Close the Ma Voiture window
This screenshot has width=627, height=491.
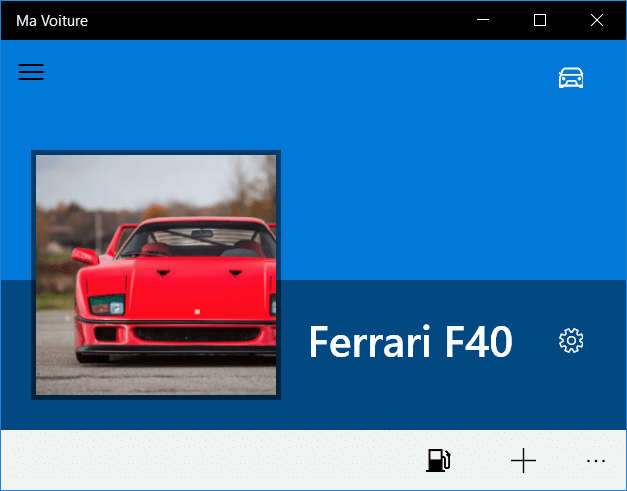597,20
